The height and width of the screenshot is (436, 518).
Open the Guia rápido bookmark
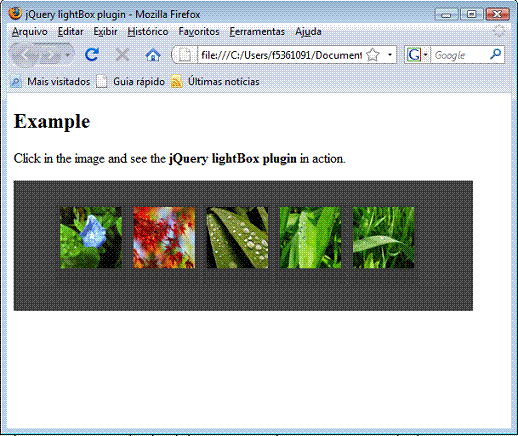coord(131,81)
